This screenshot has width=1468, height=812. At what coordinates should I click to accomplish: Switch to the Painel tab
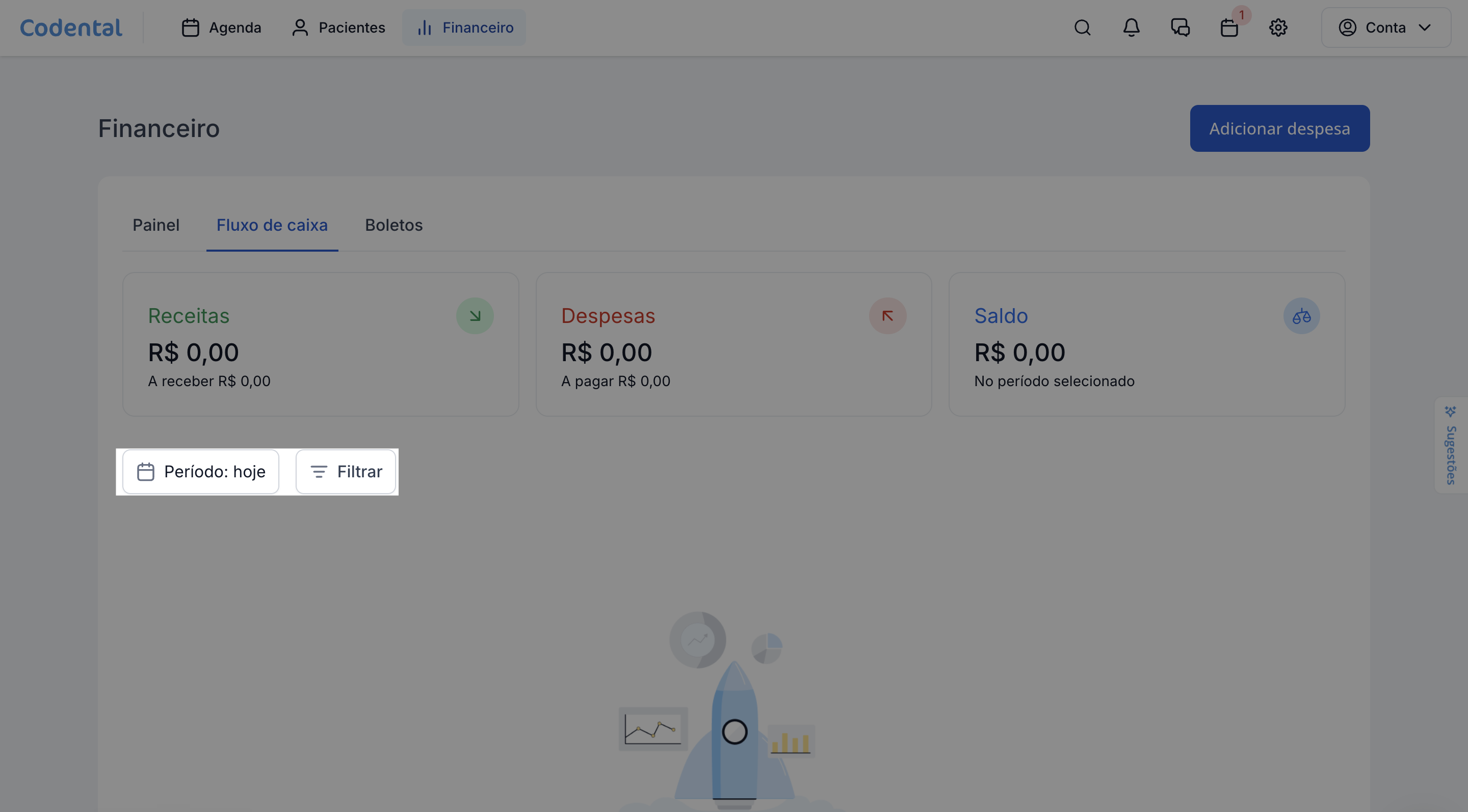tap(155, 225)
